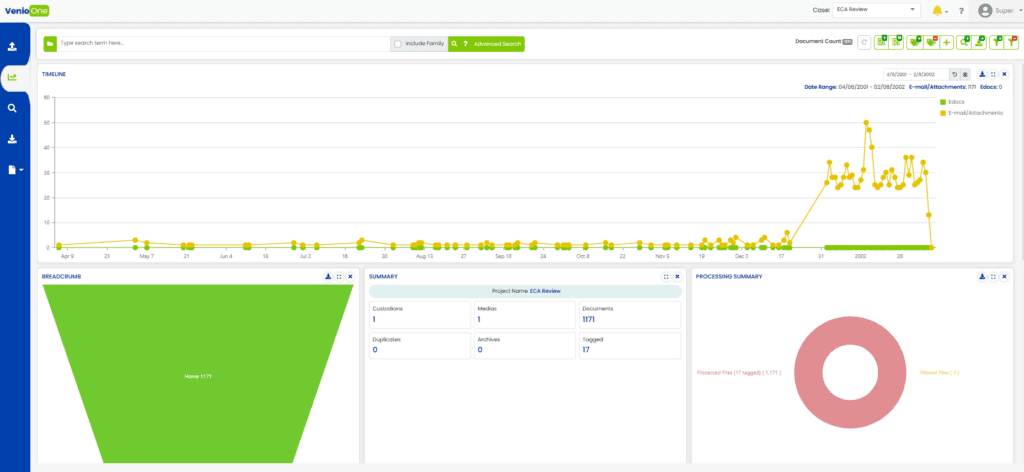This screenshot has width=1024, height=472.
Task: Expand the sidebar document menu
Action: pos(15,170)
